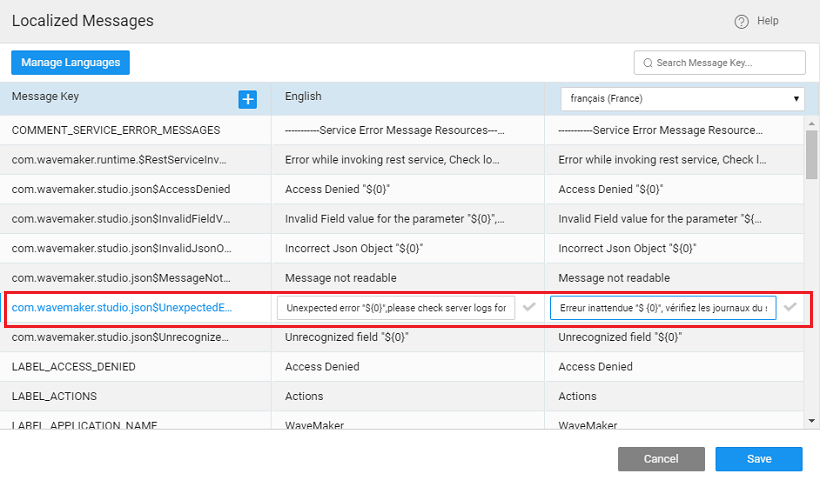The width and height of the screenshot is (820, 487).
Task: Click the Help question mark icon
Action: point(741,21)
